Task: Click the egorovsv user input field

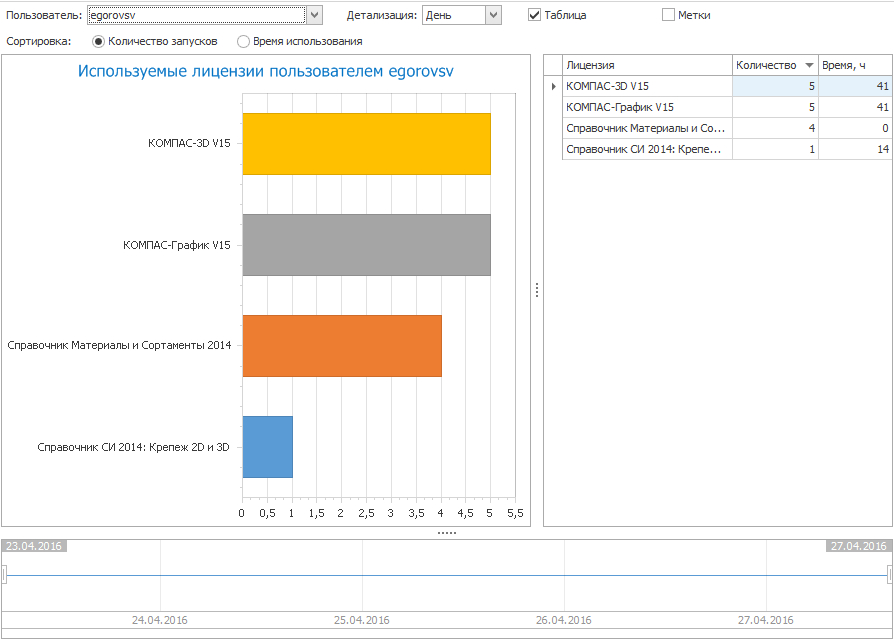Action: [x=196, y=15]
